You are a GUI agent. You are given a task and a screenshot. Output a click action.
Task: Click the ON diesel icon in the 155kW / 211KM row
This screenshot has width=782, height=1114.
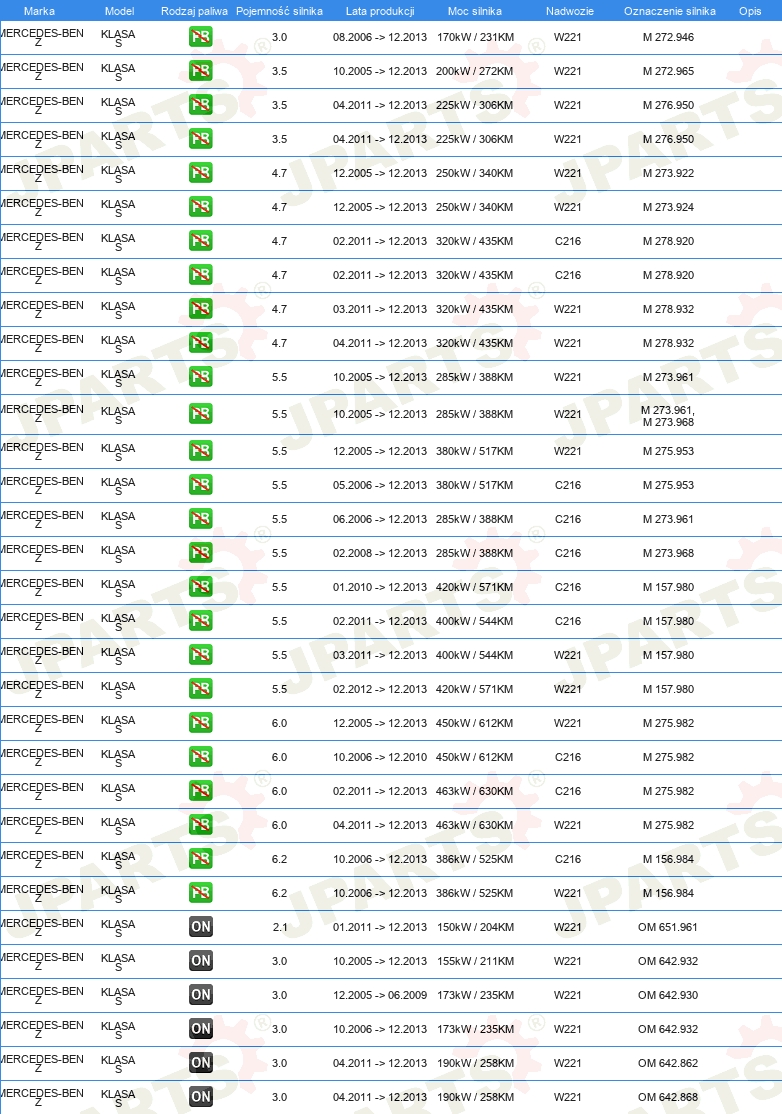[201, 961]
